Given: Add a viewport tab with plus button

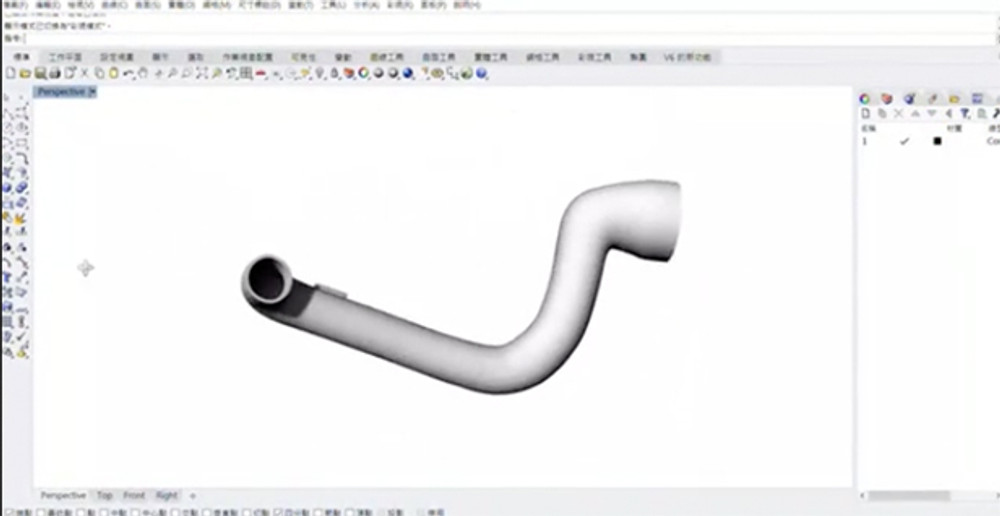Looking at the screenshot, I should [x=193, y=496].
